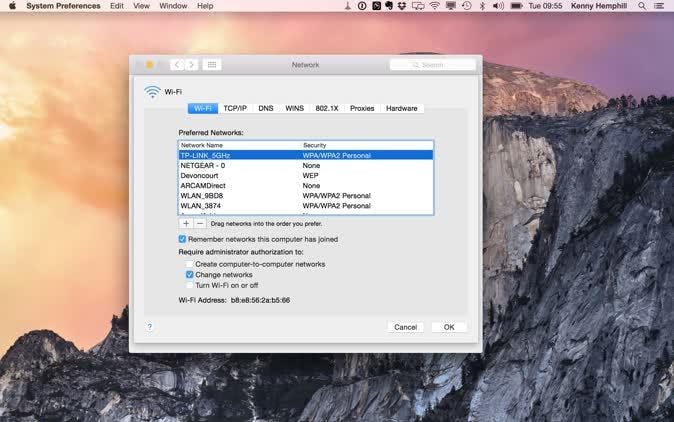
Task: Open the displays menu bar icon
Action: tap(418, 6)
